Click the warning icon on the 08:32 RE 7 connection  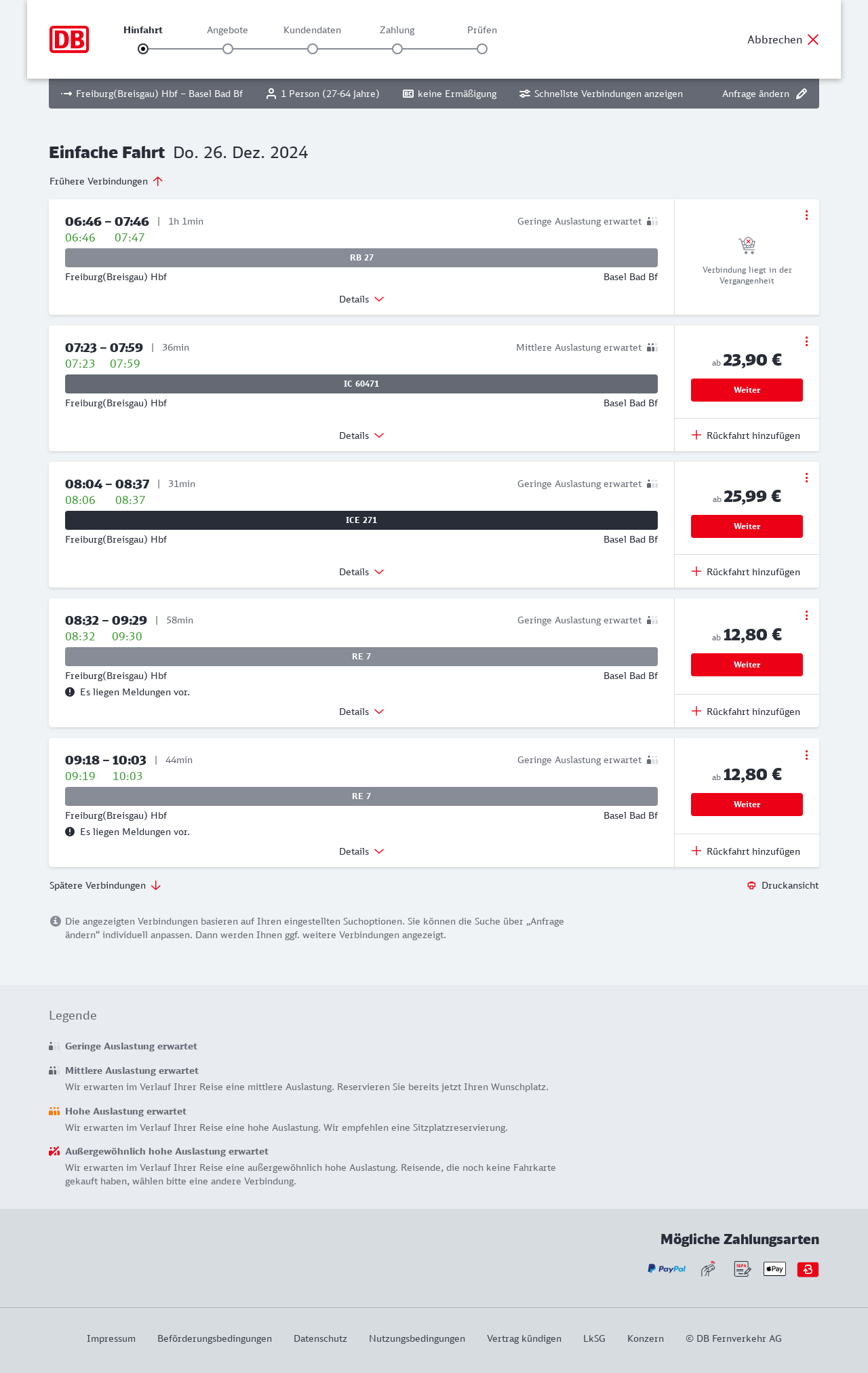tap(70, 692)
